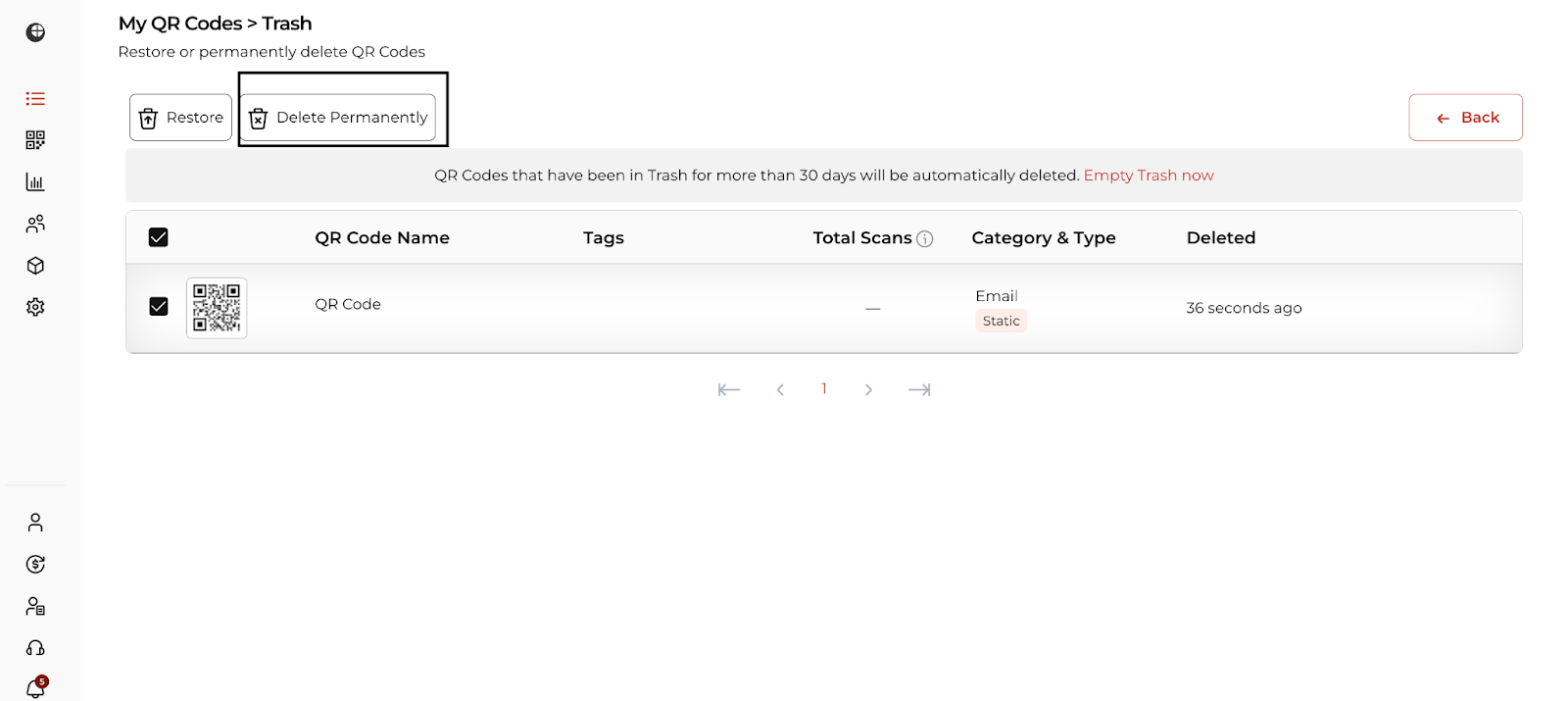Image resolution: width=1568 pixels, height=701 pixels.
Task: Uncheck the QR Code row checkbox
Action: 159,307
